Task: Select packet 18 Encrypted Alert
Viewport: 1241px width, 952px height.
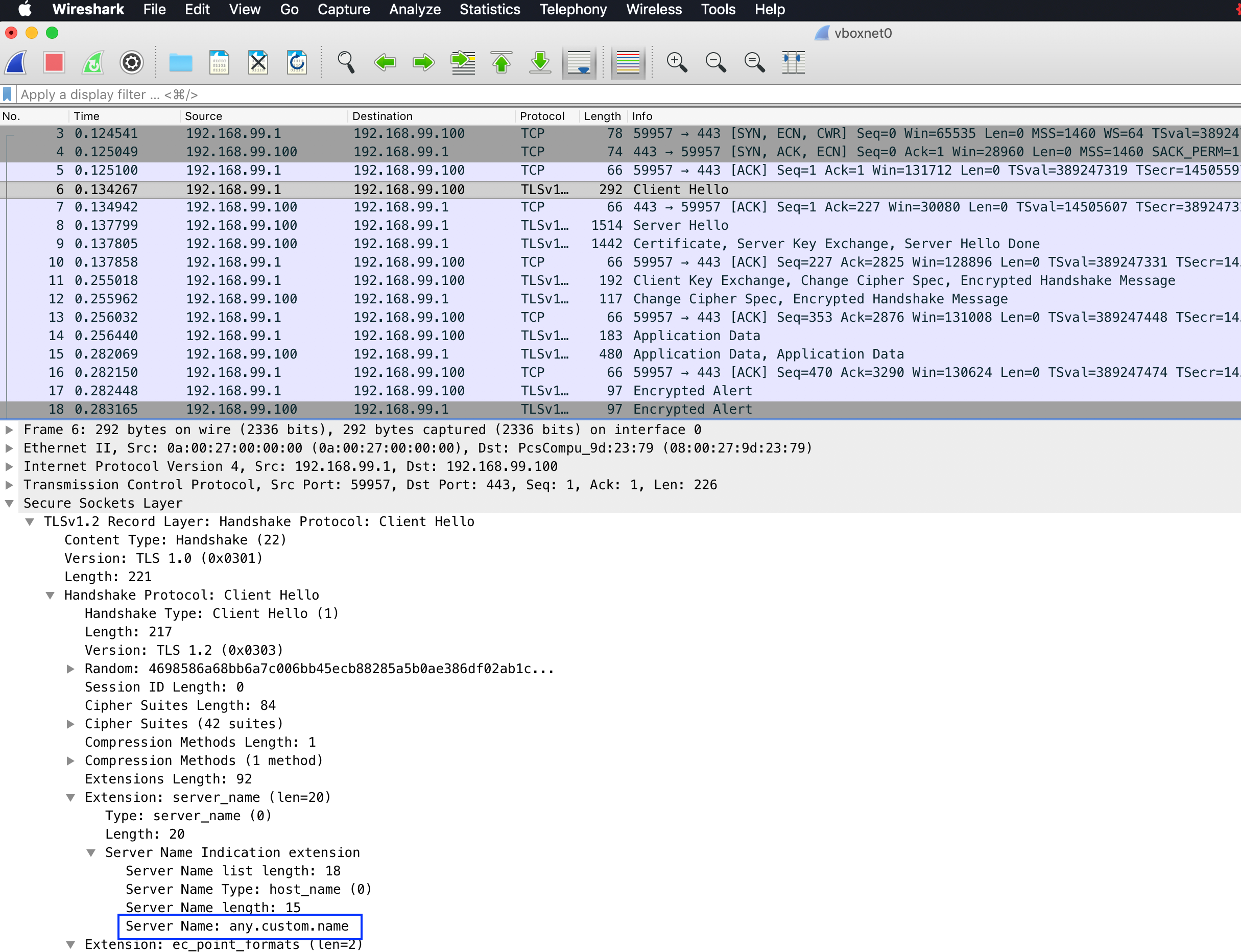Action: pyautogui.click(x=620, y=409)
